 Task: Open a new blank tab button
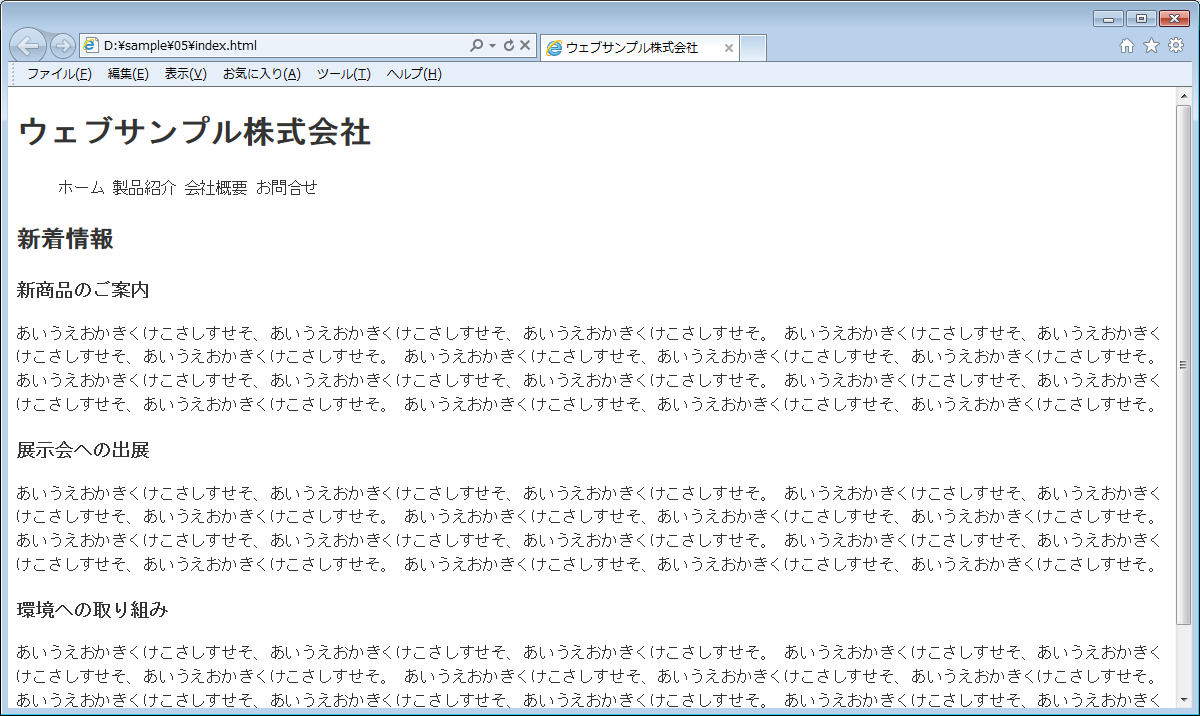tap(754, 47)
